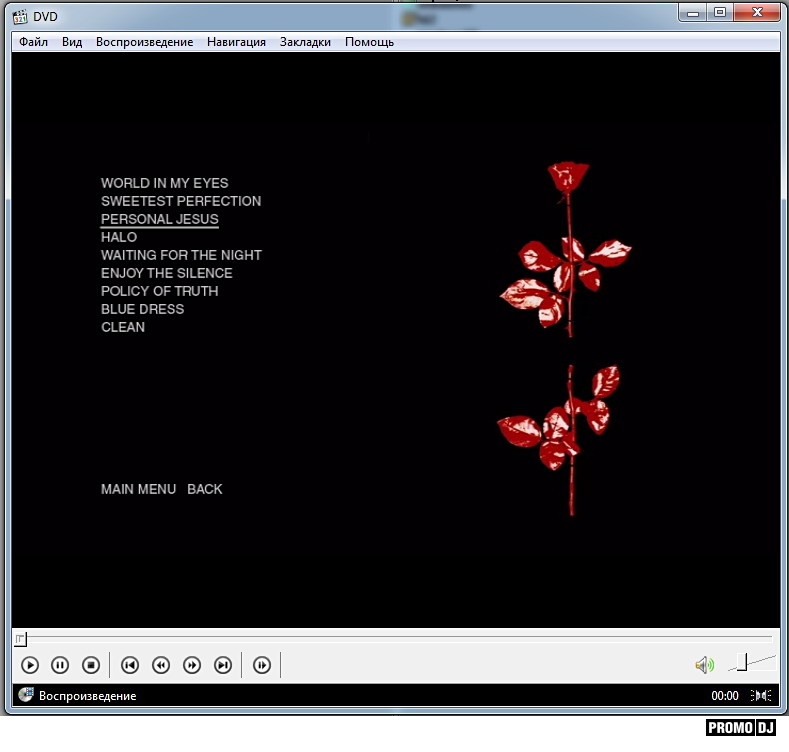Choose ENJOY THE SILENCE from list
This screenshot has height=752, width=789.
coord(166,273)
